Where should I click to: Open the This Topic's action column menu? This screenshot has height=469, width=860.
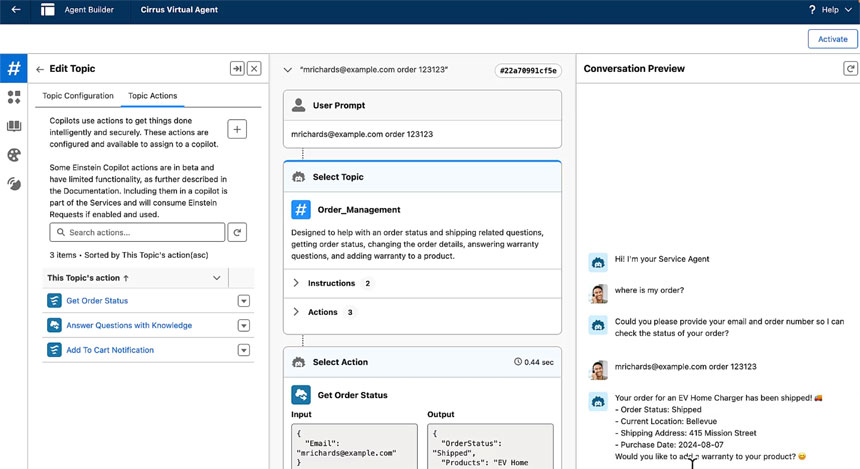point(217,278)
